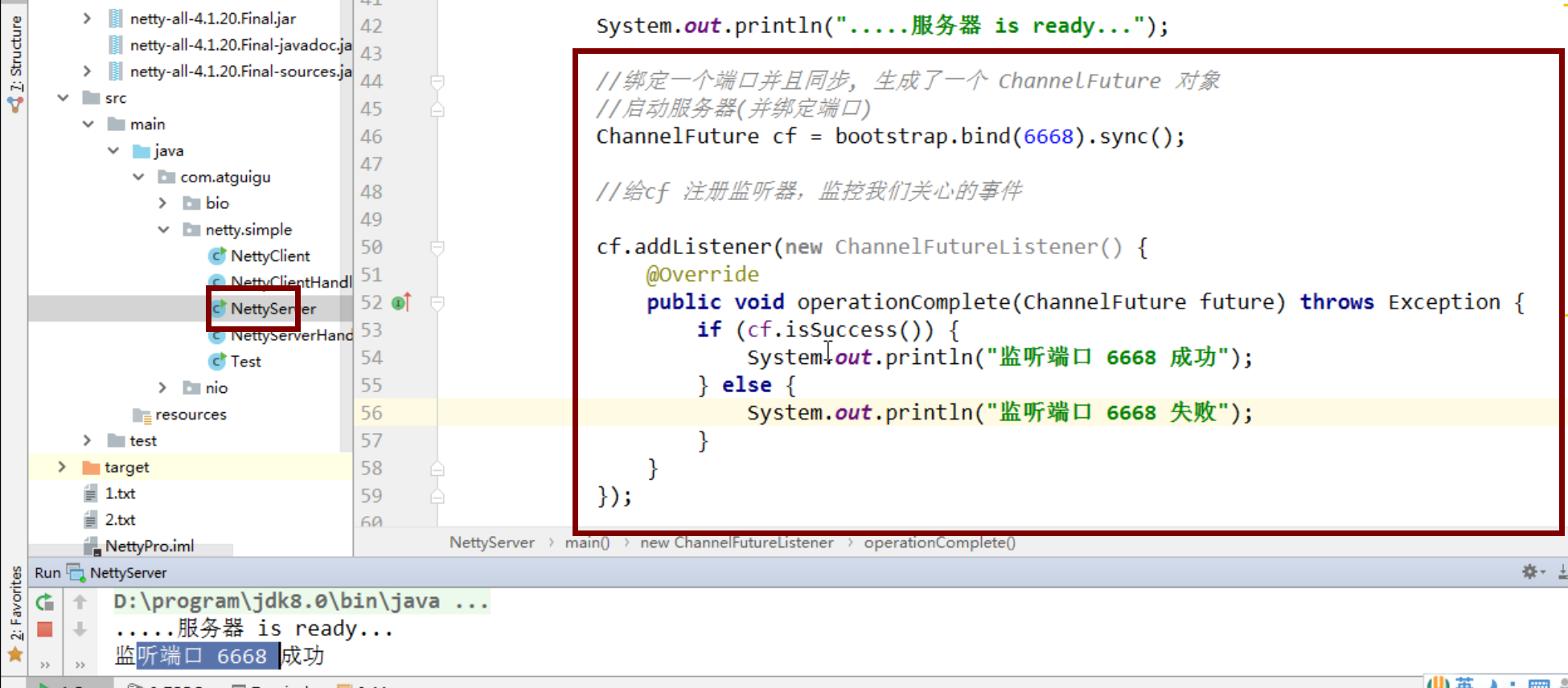
Task: Click the com.atguigu package icon
Action: [x=166, y=177]
